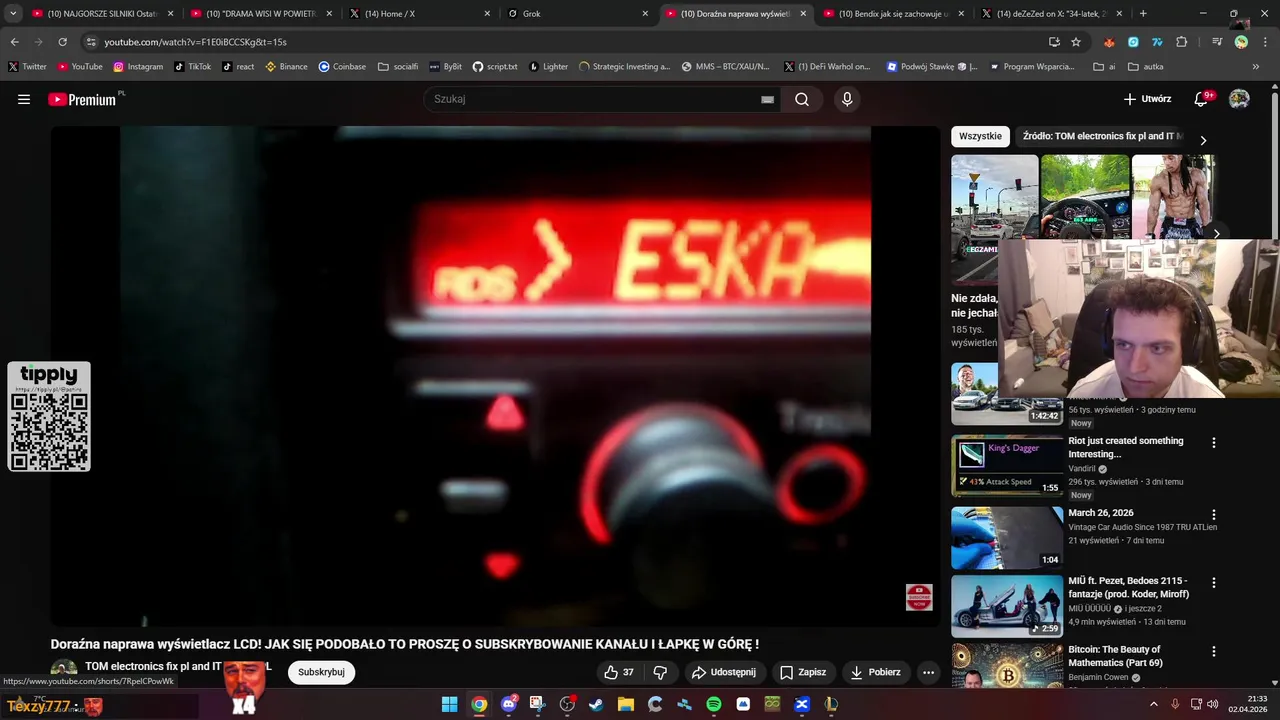
Task: Select Źródło: TOM electronics filter chip
Action: pos(1100,136)
